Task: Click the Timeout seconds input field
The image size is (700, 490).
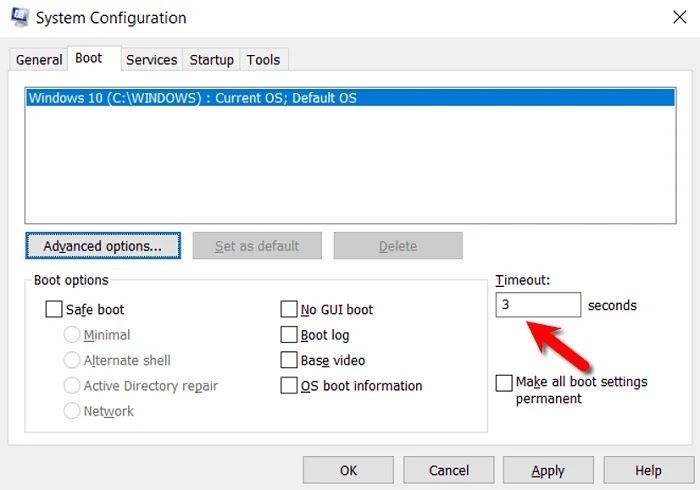Action: pos(538,305)
